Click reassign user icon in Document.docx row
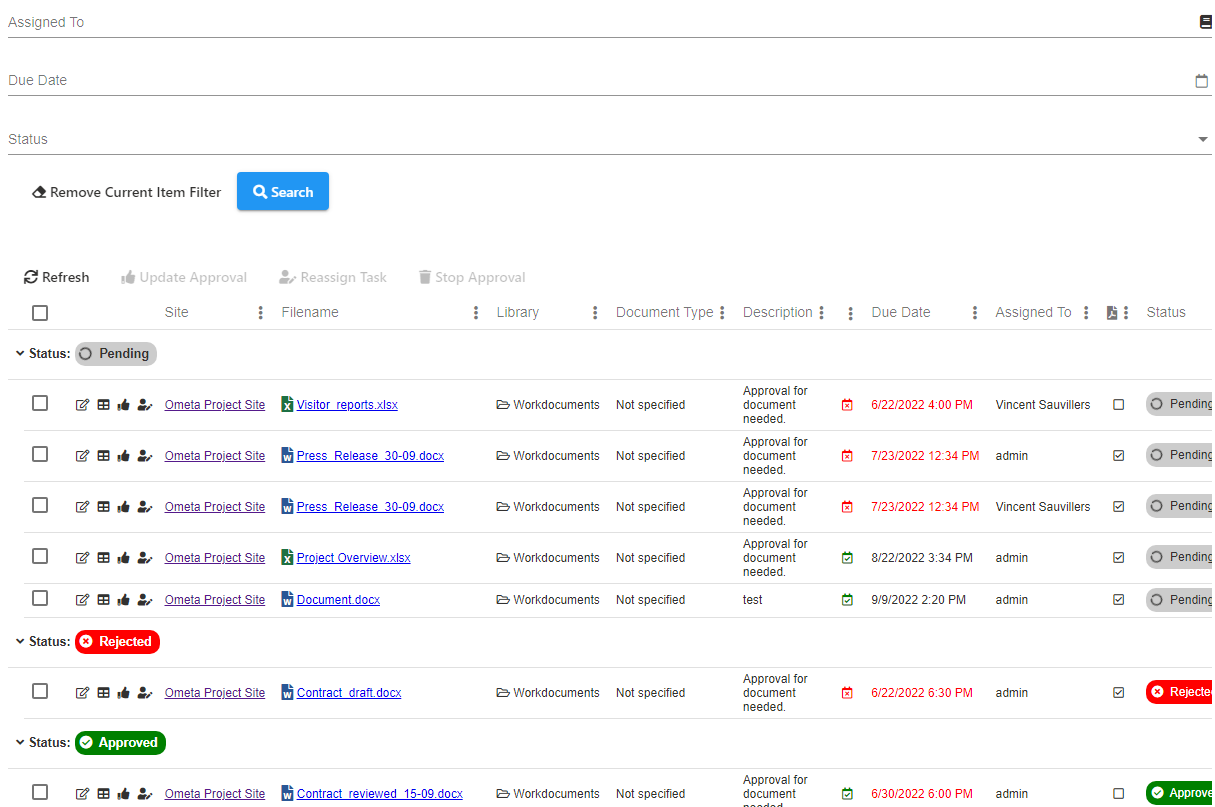This screenshot has height=807, width=1215. (145, 600)
